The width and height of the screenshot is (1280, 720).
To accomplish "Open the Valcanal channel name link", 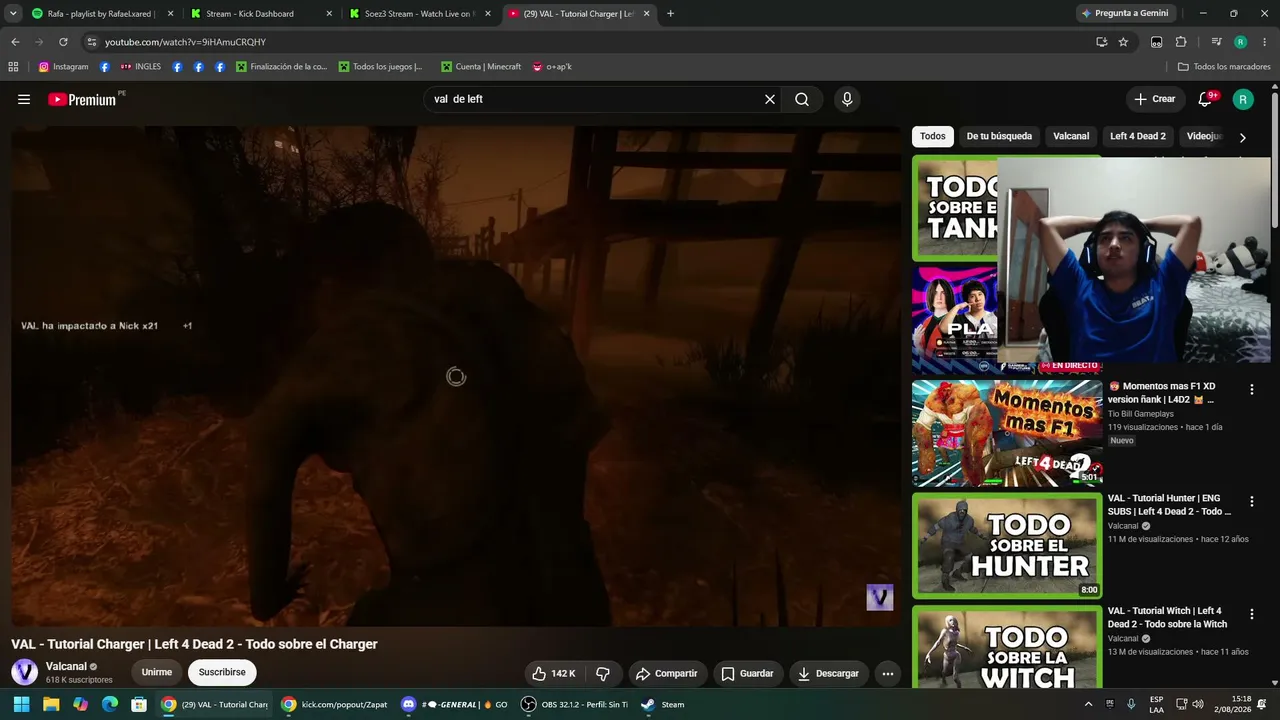I will click(x=66, y=666).
